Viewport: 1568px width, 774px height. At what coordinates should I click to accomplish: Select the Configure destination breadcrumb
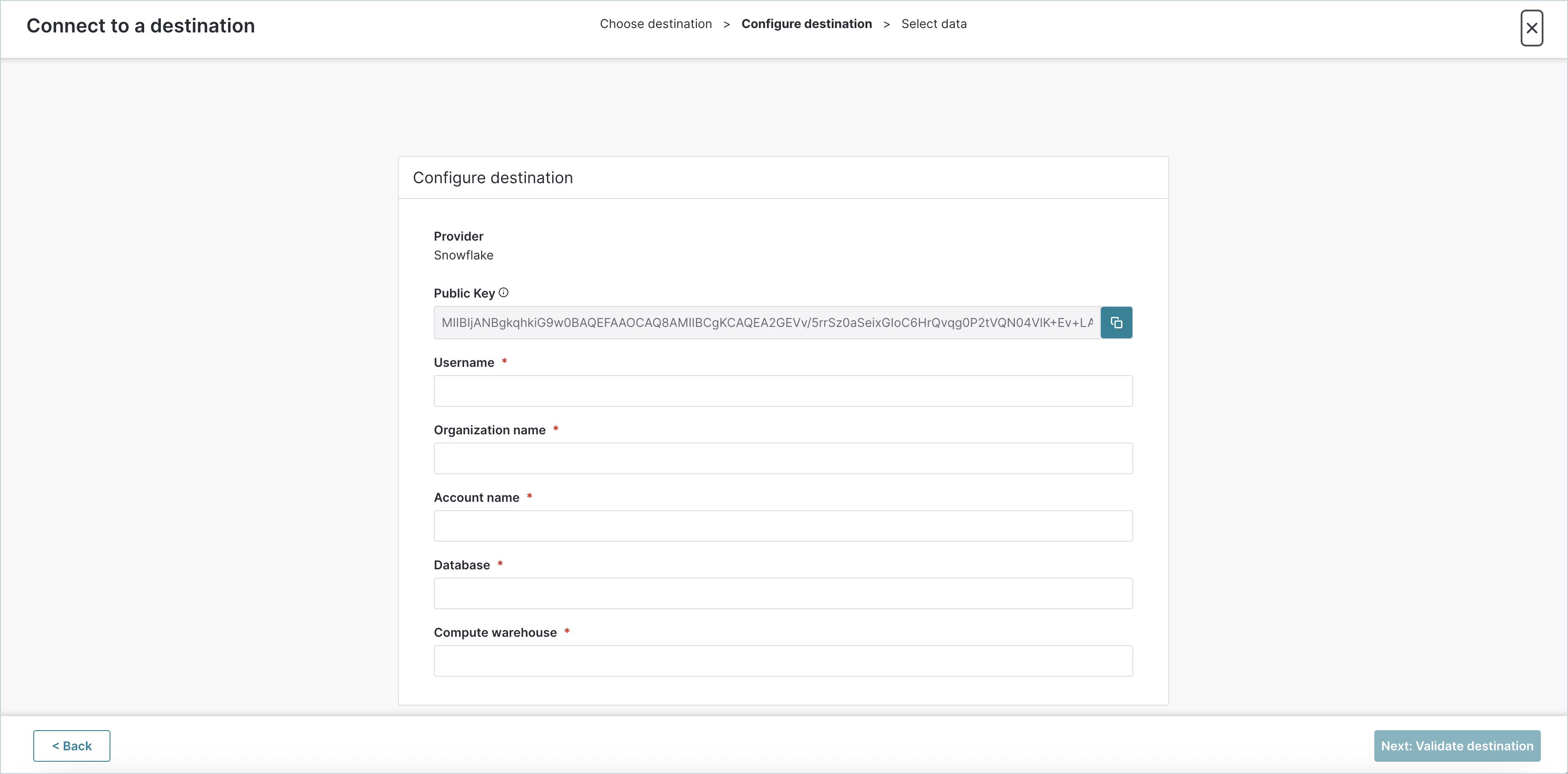click(806, 24)
